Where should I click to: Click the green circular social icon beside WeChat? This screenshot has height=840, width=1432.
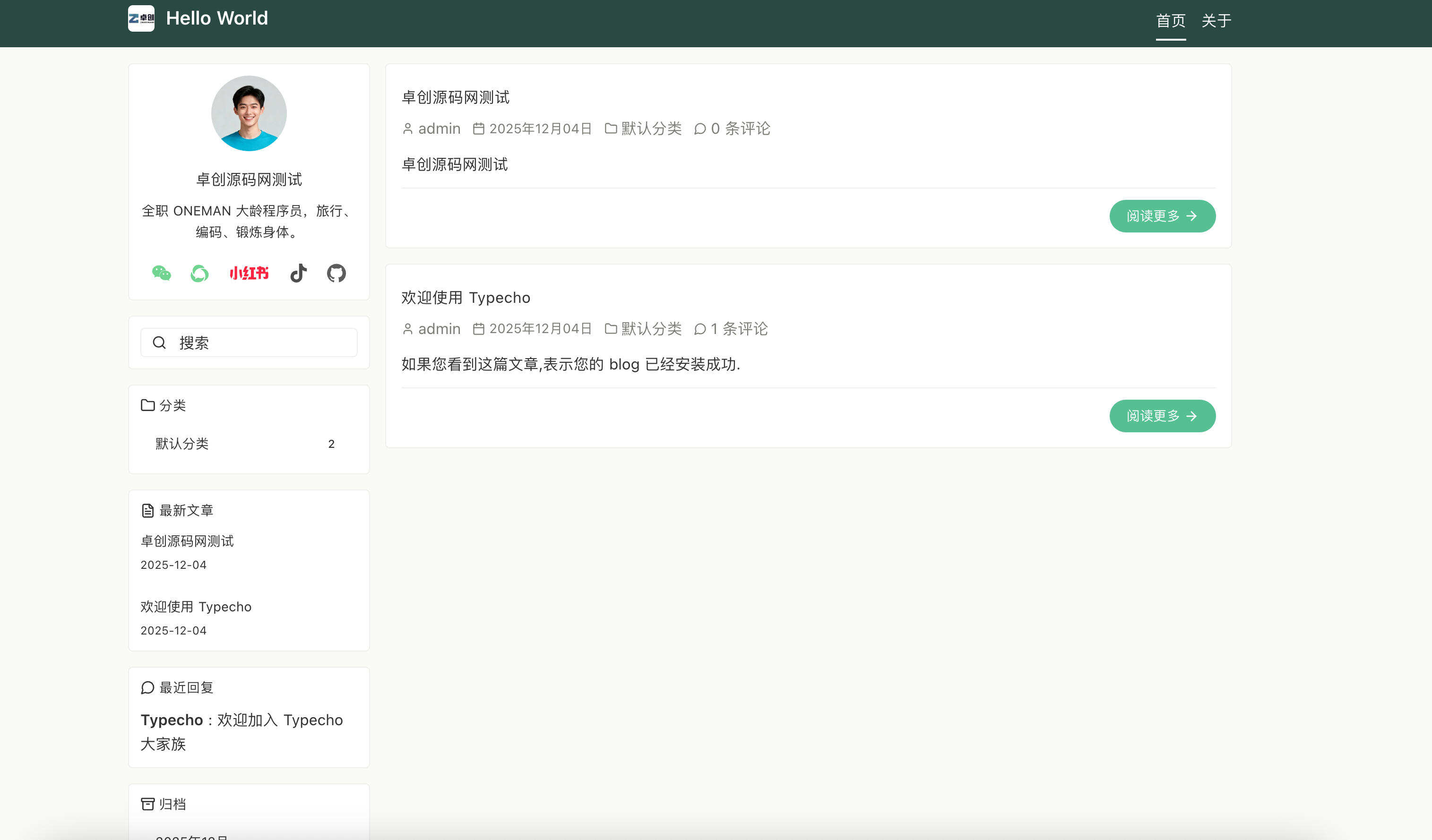tap(199, 273)
